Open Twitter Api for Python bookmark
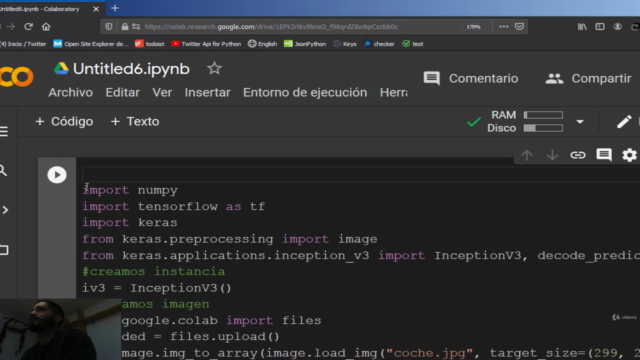 (206, 44)
